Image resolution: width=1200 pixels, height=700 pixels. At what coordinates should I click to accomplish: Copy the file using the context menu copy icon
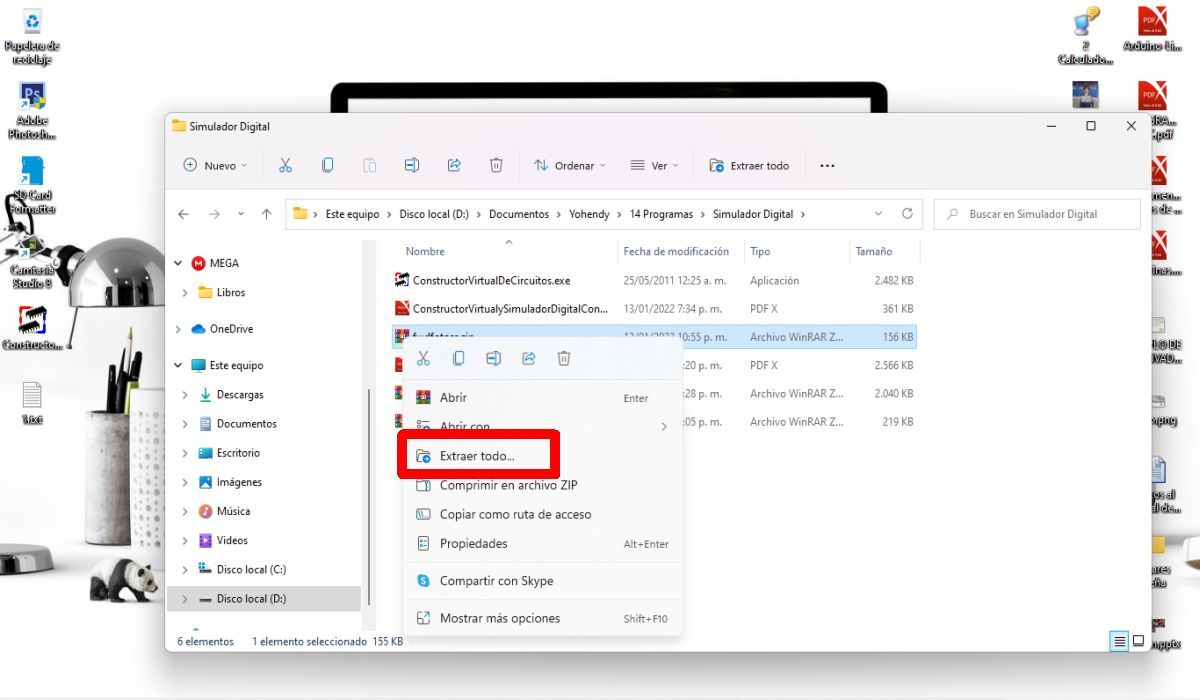(458, 358)
